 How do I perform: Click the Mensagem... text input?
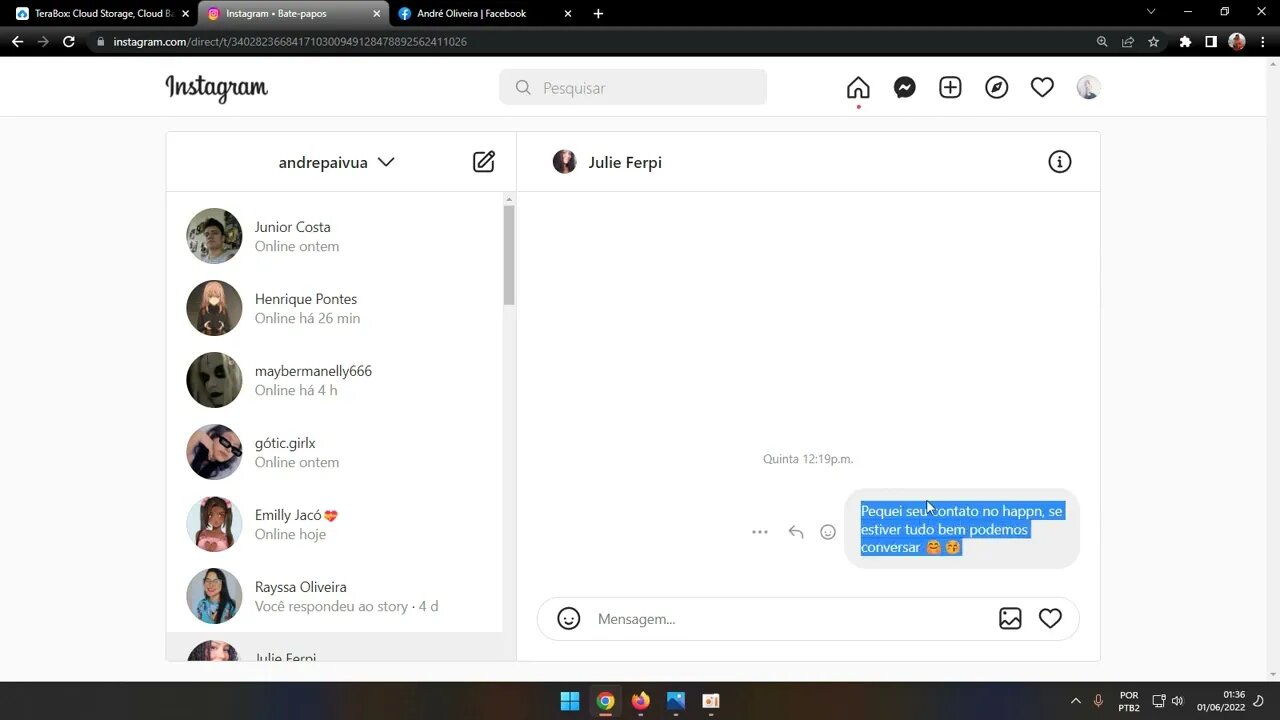[x=790, y=619]
